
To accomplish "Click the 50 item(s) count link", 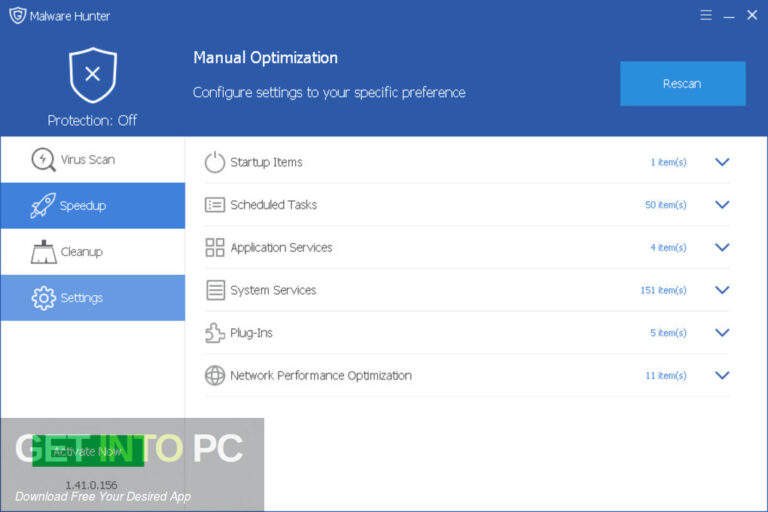I will pyautogui.click(x=666, y=205).
